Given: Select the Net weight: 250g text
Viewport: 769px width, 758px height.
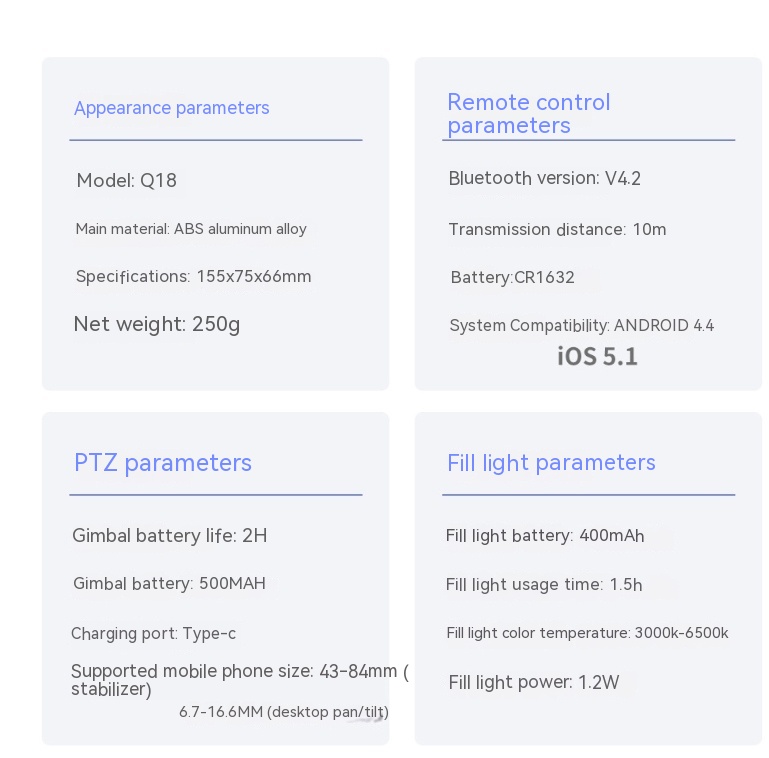Looking at the screenshot, I should (x=157, y=324).
